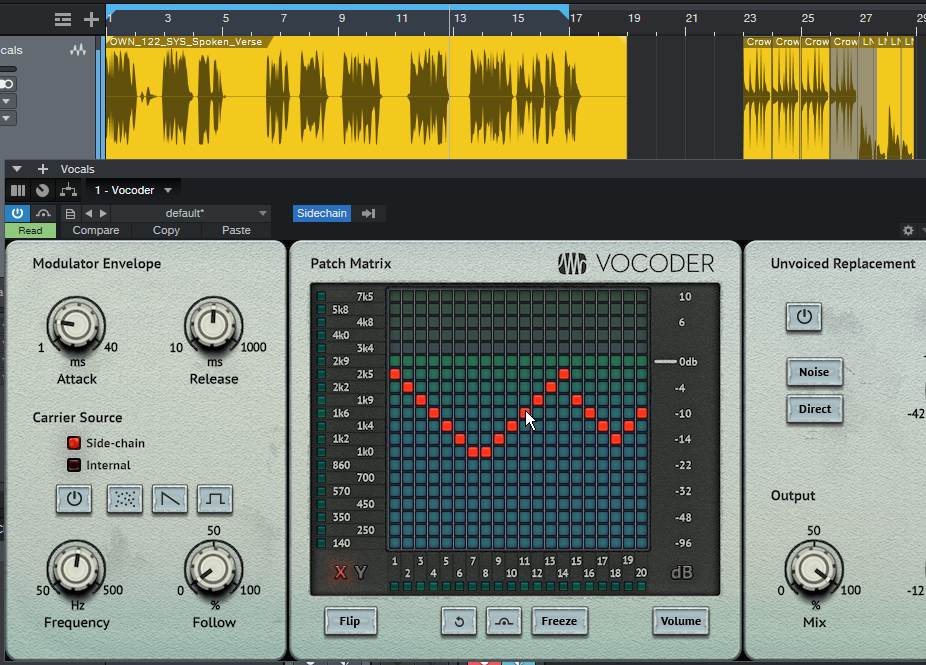The height and width of the screenshot is (665, 926).
Task: Toggle the Vocoder plugin power button
Action: pos(17,213)
